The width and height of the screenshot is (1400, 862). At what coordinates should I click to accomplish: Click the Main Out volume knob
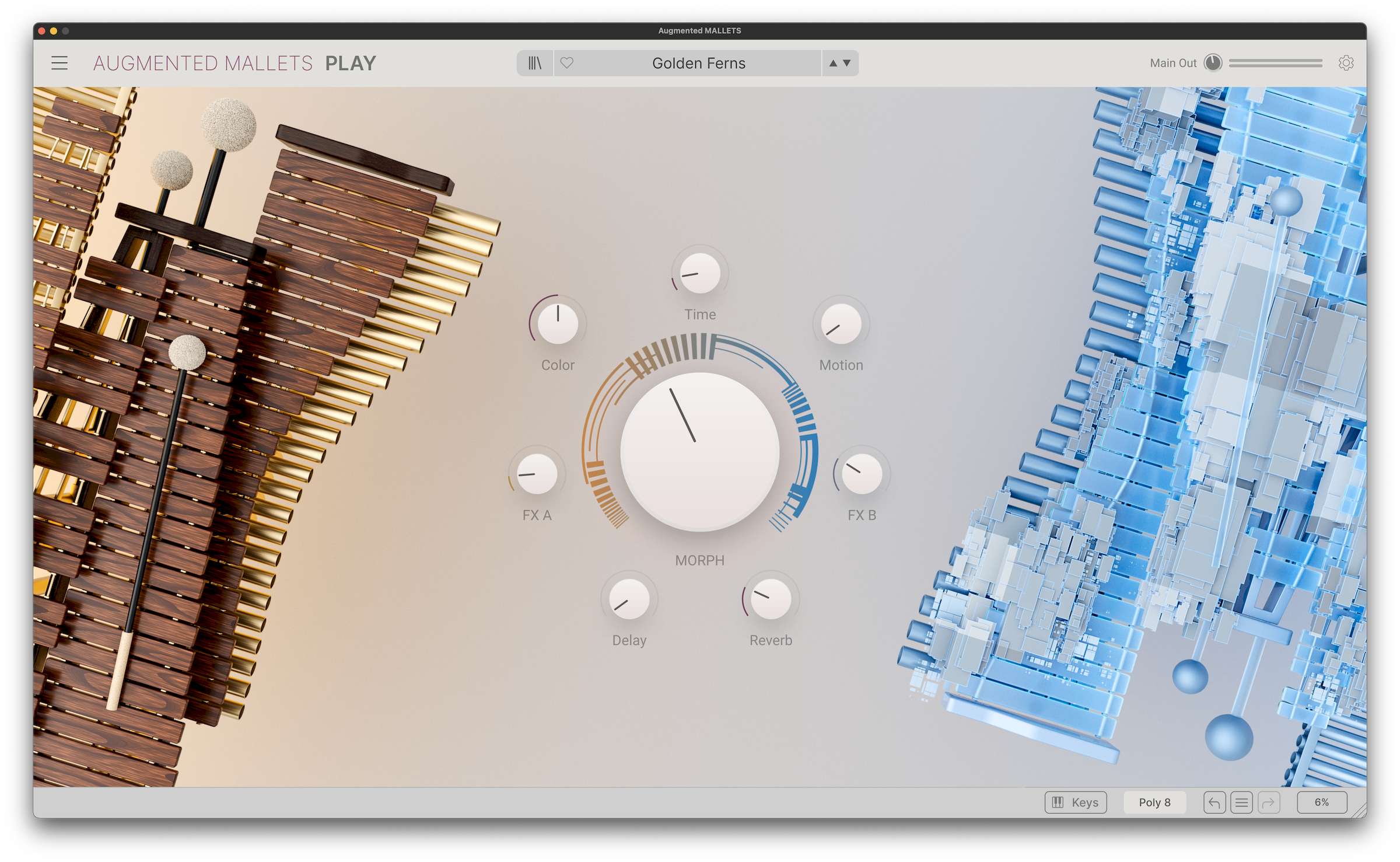[1213, 63]
